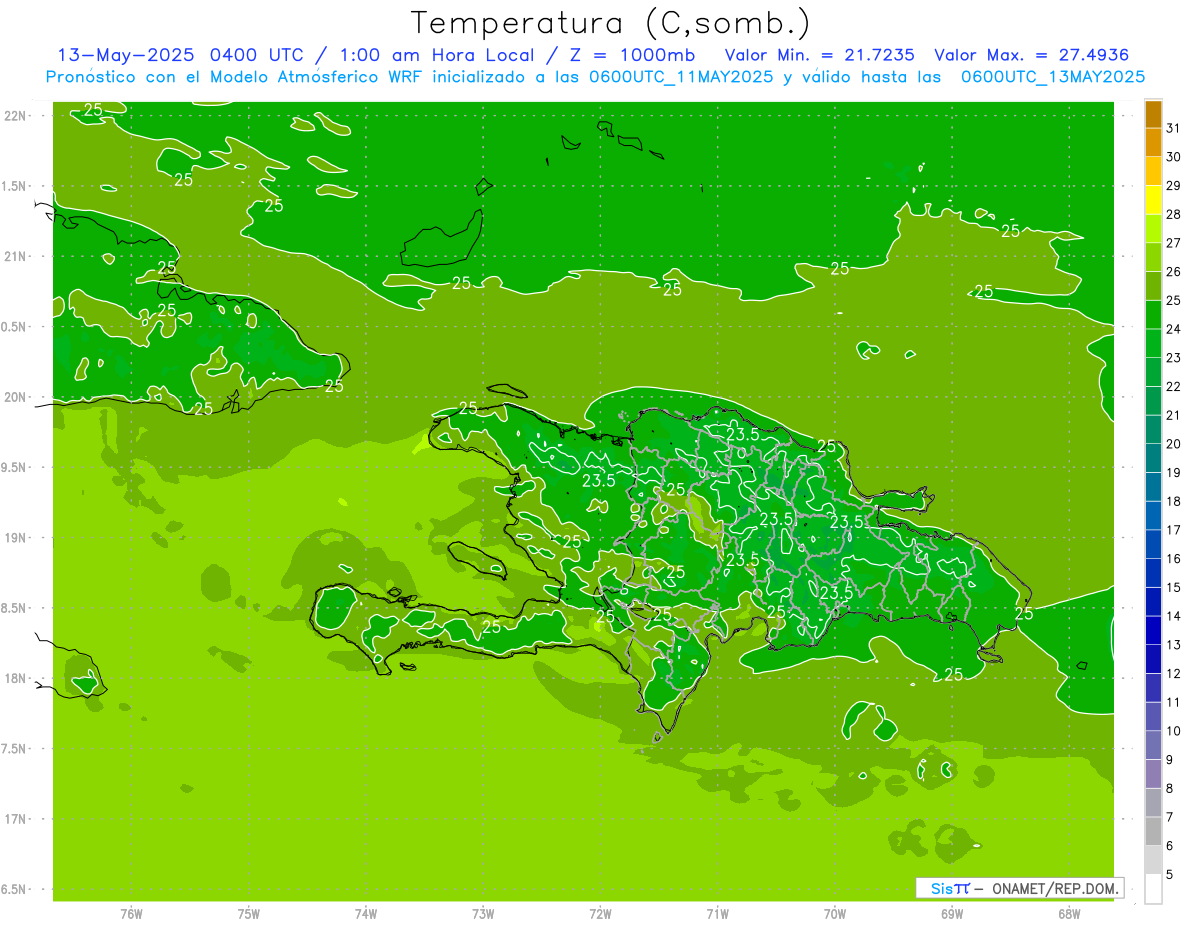Pick the green swatch between 24 and 25
Viewport: 1200px width, 927px height.
pos(1153,315)
